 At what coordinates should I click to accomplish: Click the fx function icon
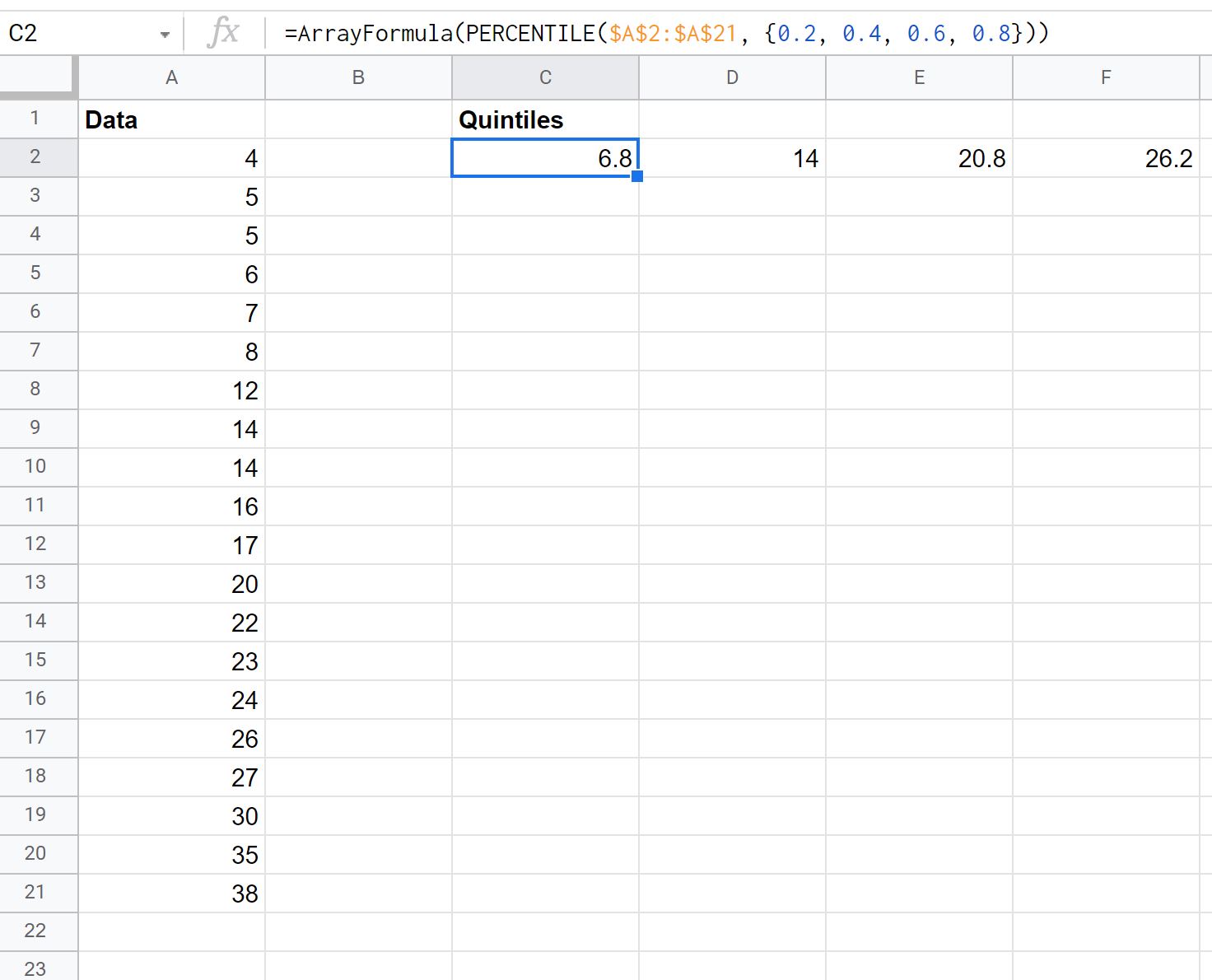click(x=223, y=33)
